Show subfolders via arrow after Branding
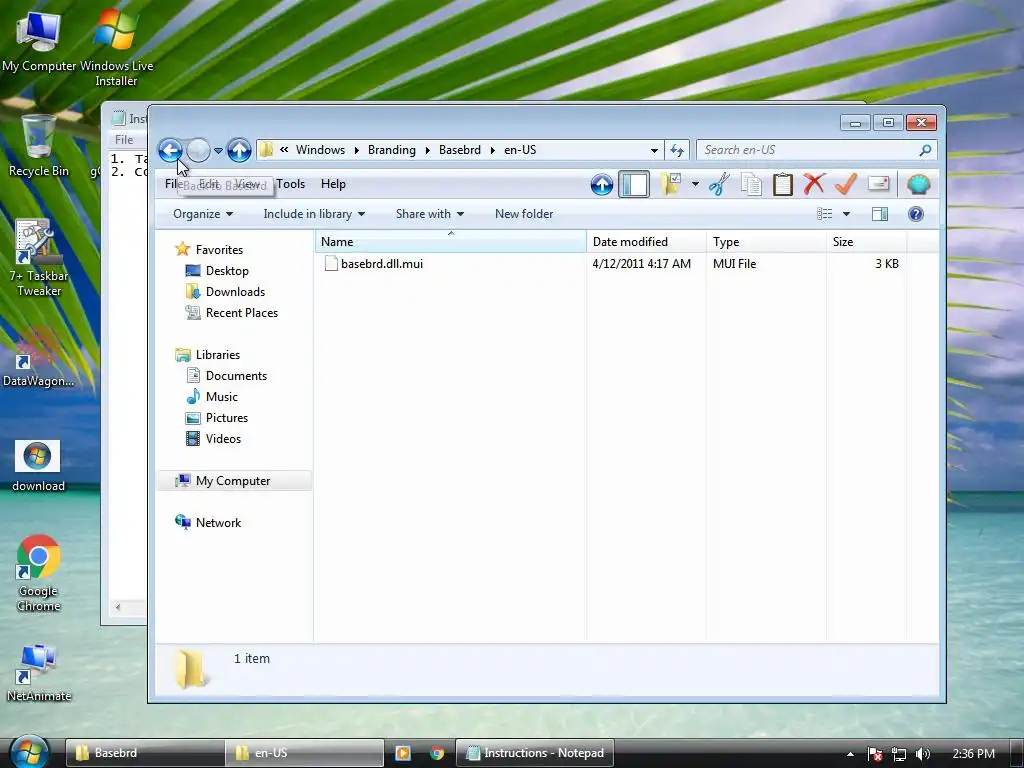The height and width of the screenshot is (768, 1024). [427, 151]
